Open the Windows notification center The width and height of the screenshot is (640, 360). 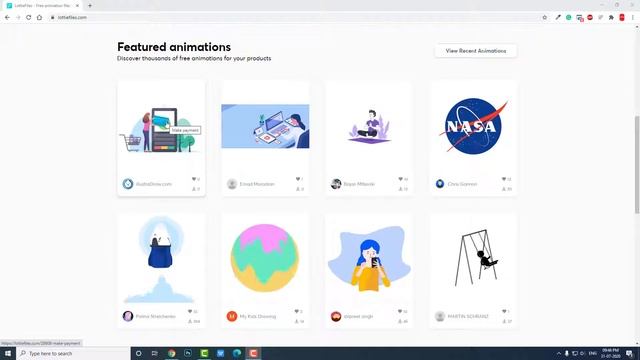click(x=629, y=353)
